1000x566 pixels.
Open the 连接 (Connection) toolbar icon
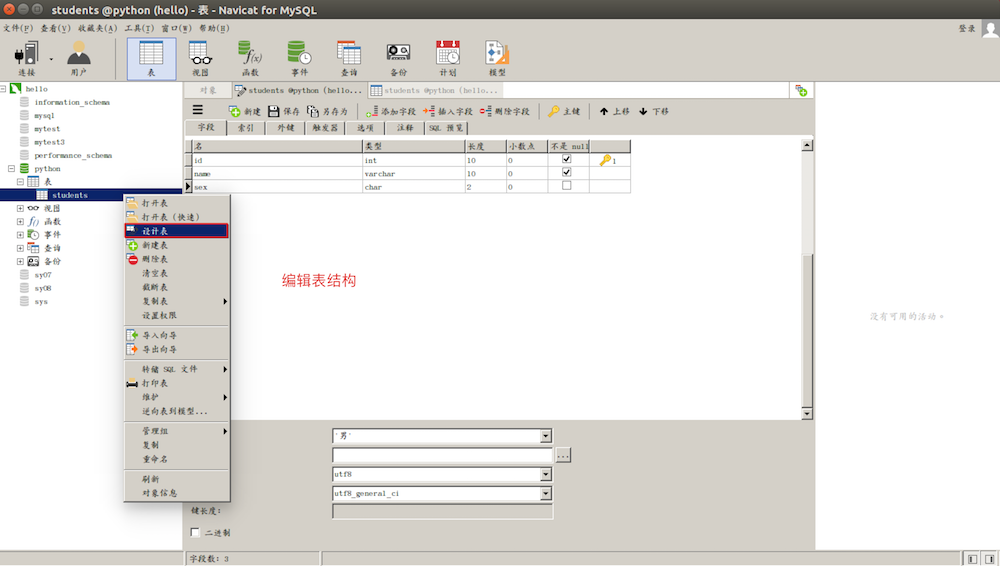click(x=26, y=58)
